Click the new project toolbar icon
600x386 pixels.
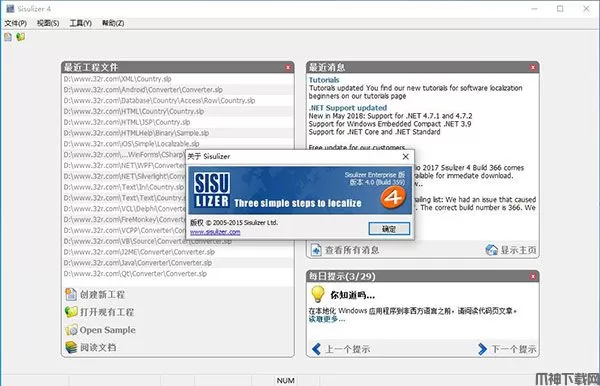click(8, 37)
